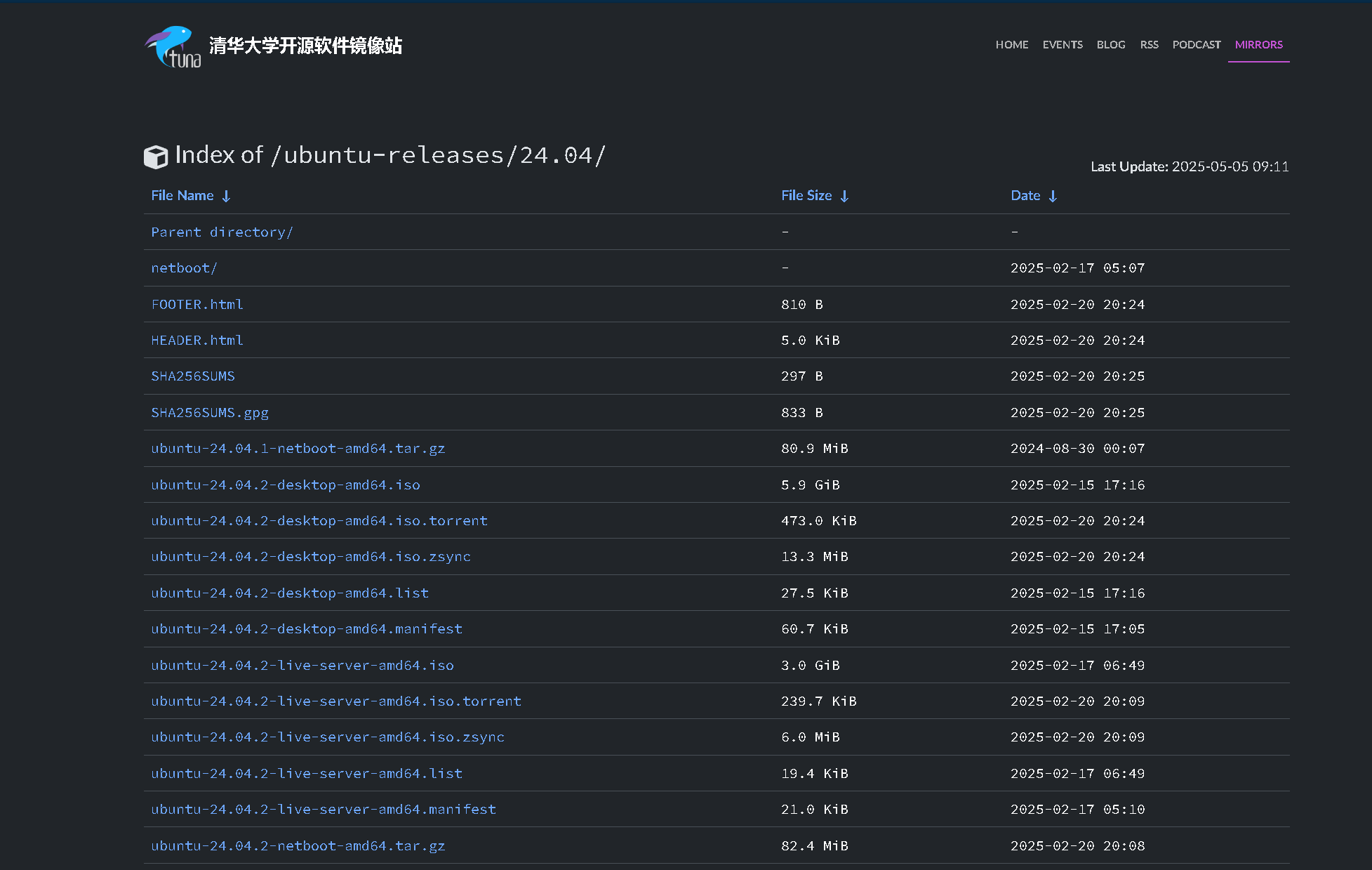The image size is (1372, 870).
Task: Click the site title text beside logo
Action: (x=305, y=46)
